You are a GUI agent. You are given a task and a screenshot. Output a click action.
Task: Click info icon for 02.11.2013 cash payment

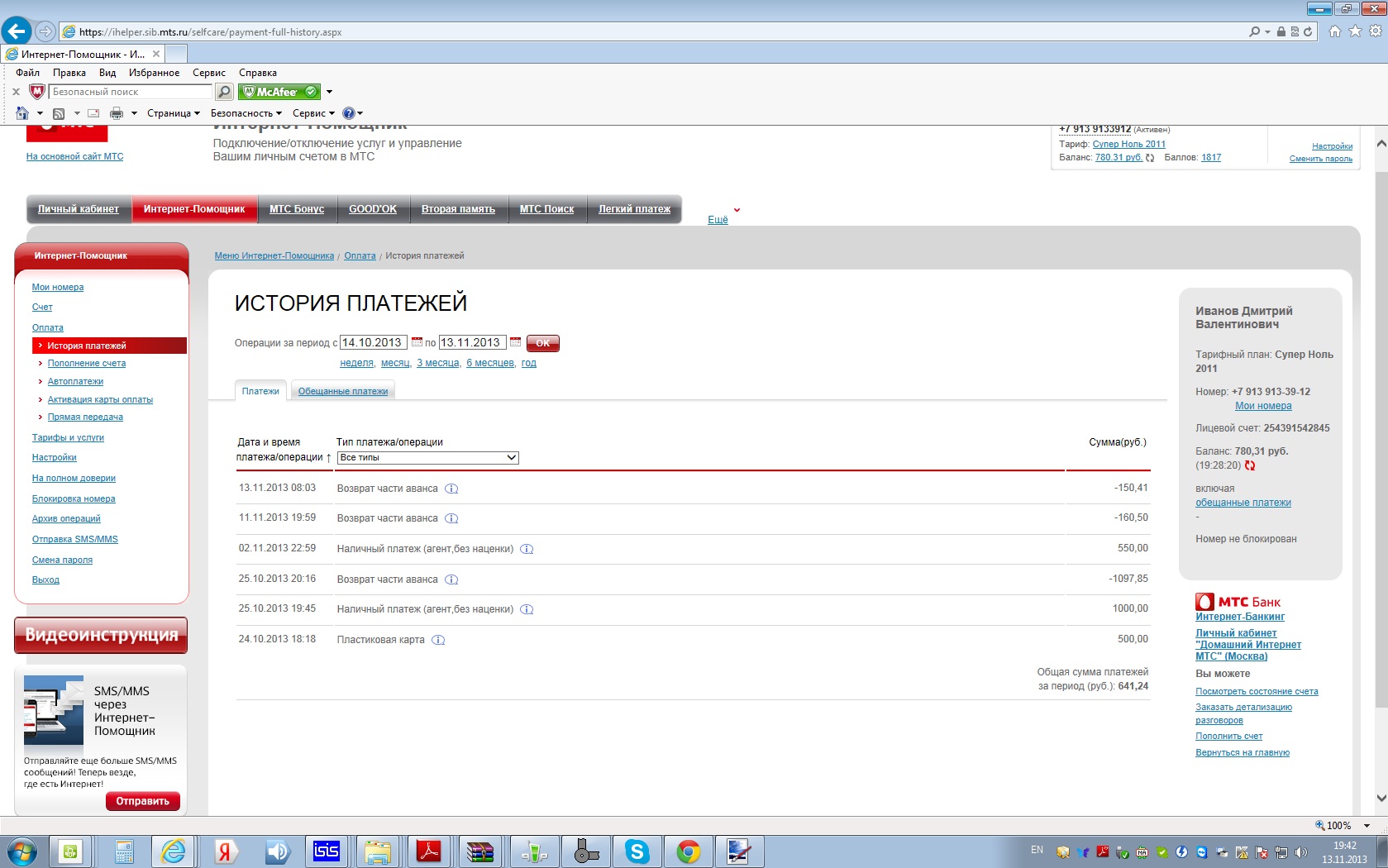[x=527, y=549]
